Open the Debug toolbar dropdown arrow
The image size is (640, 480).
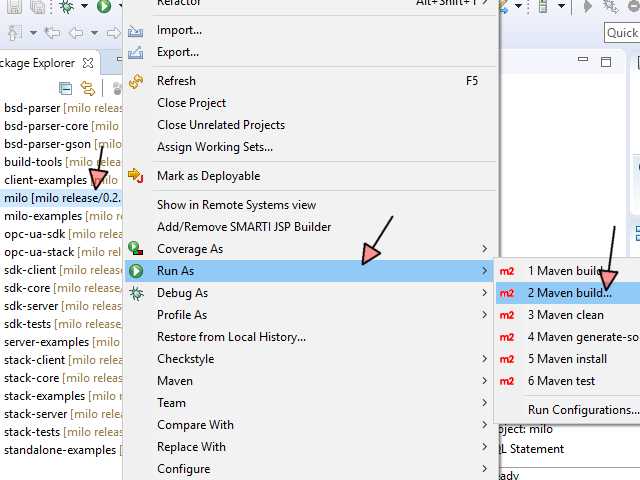pos(82,7)
